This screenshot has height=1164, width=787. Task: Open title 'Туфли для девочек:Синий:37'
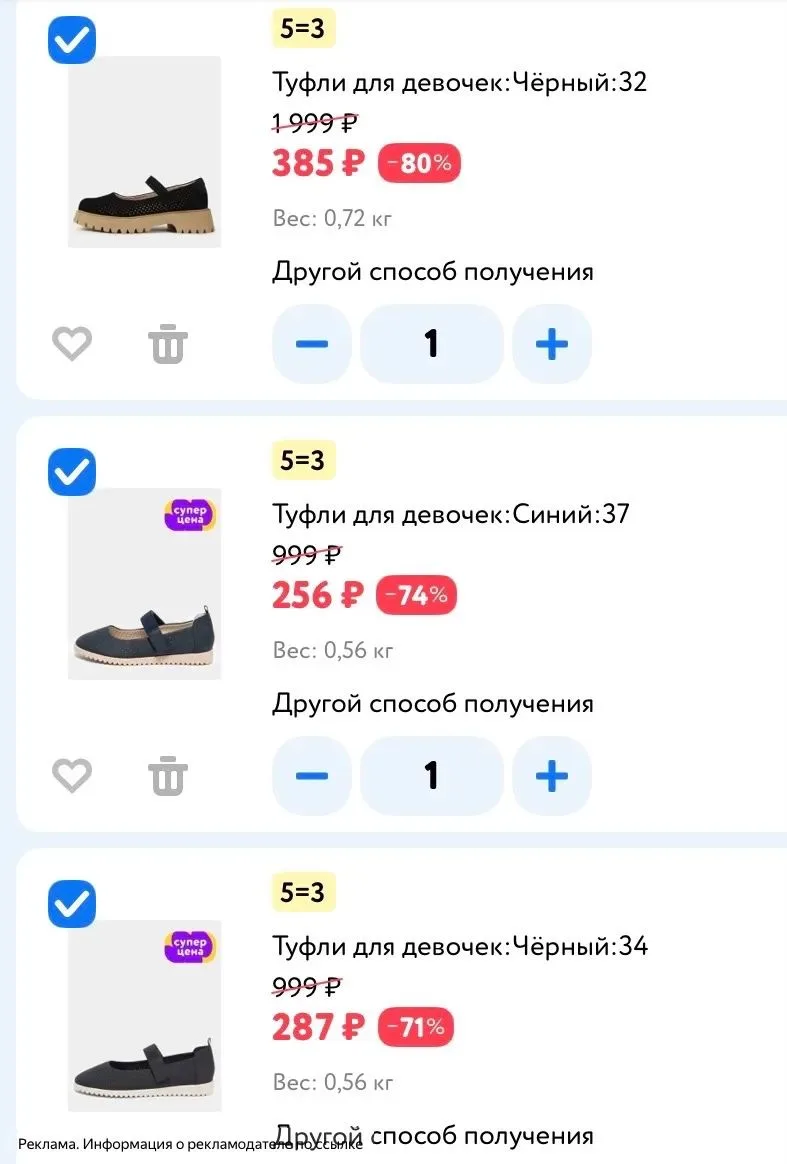[x=451, y=514]
